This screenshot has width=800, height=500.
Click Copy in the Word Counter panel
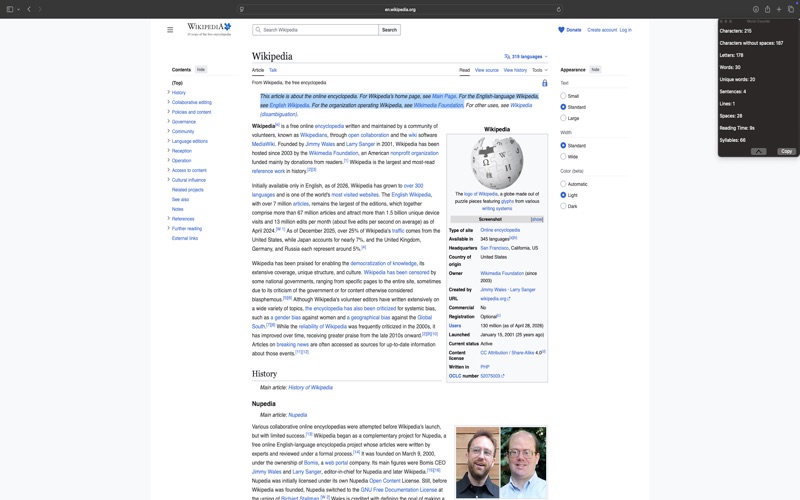786,152
